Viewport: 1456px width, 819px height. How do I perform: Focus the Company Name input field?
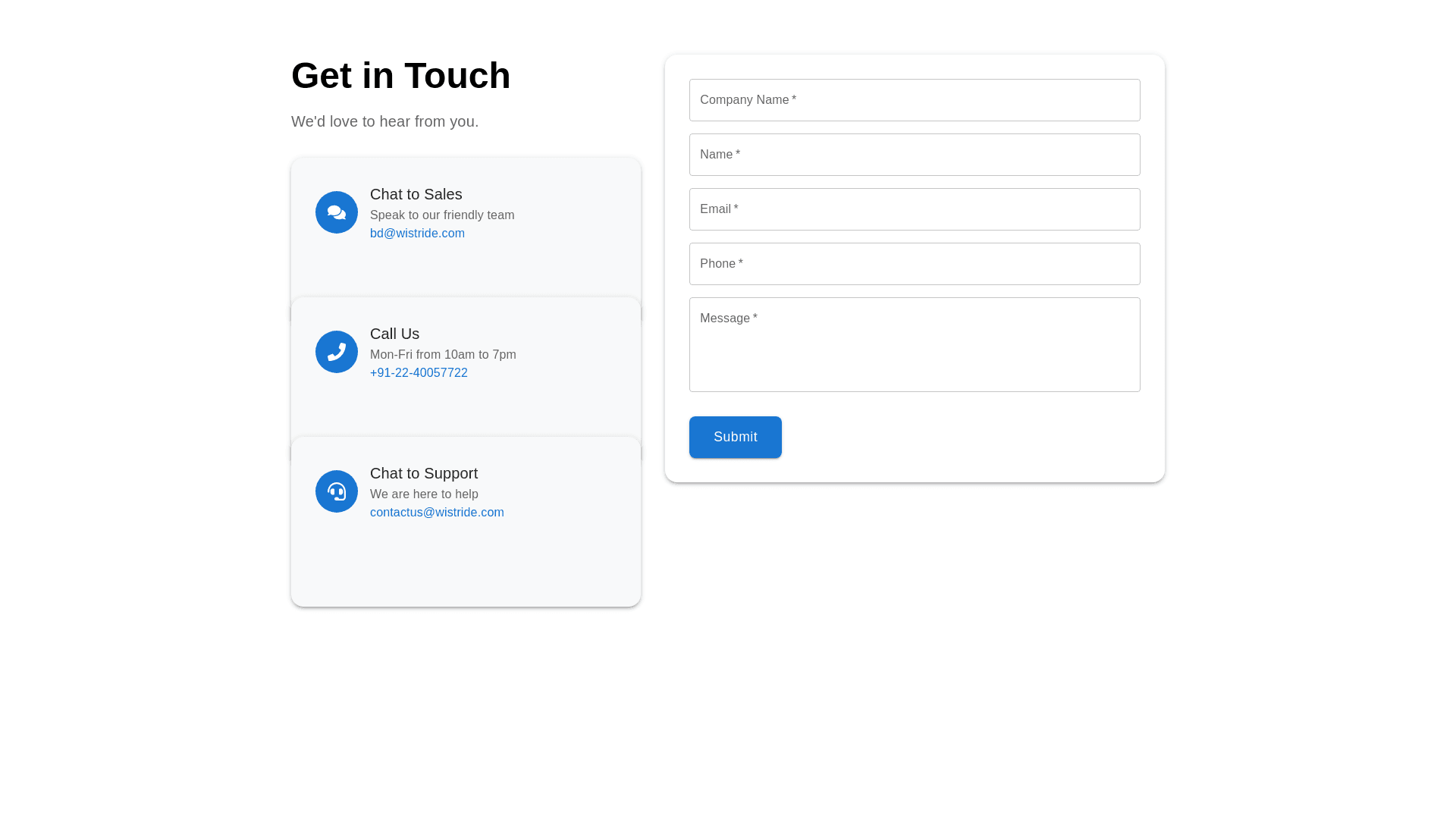pyautogui.click(x=914, y=100)
